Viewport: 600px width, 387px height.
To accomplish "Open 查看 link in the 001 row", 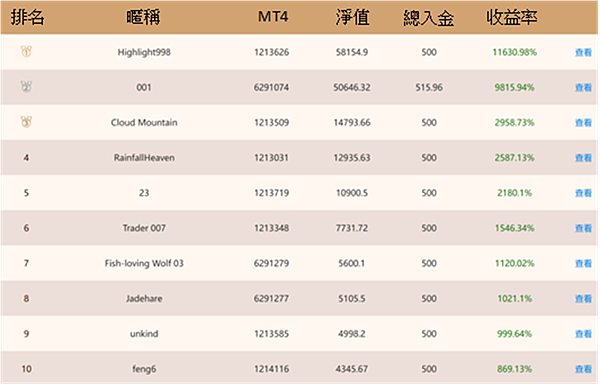I will [583, 88].
